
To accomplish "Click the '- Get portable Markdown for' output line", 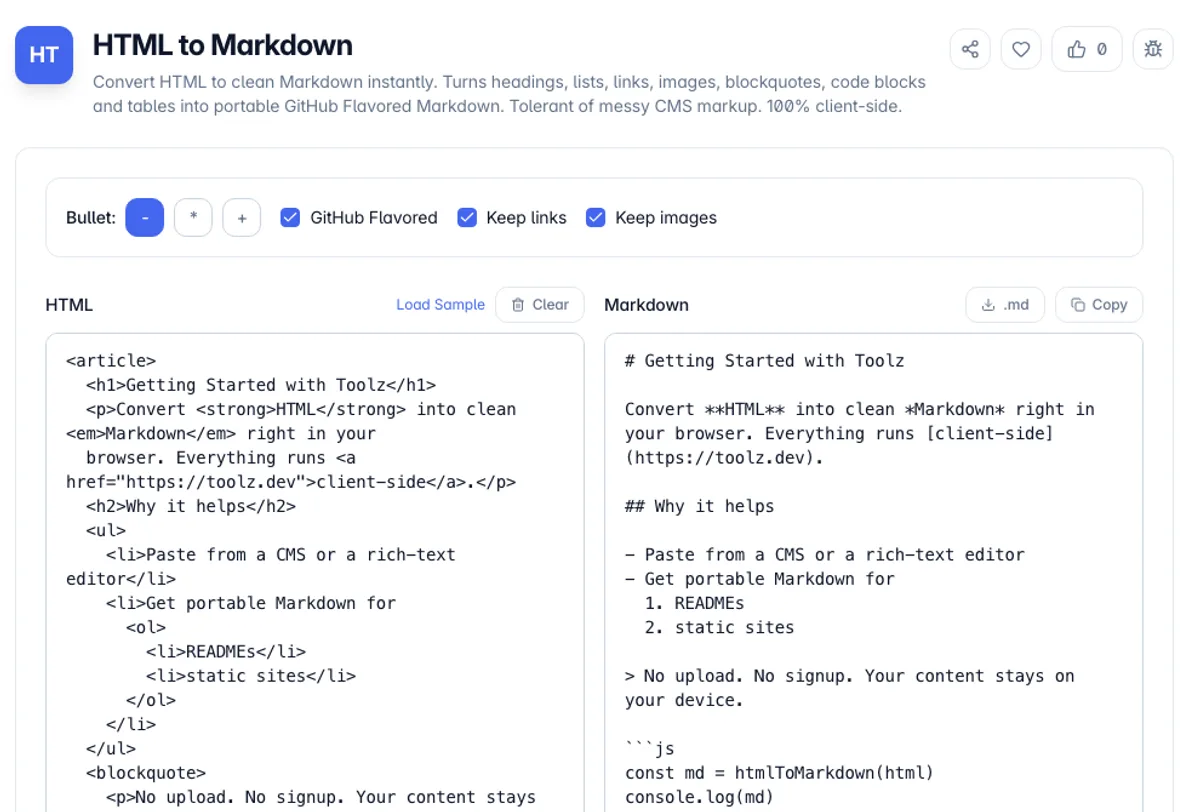I will (760, 579).
